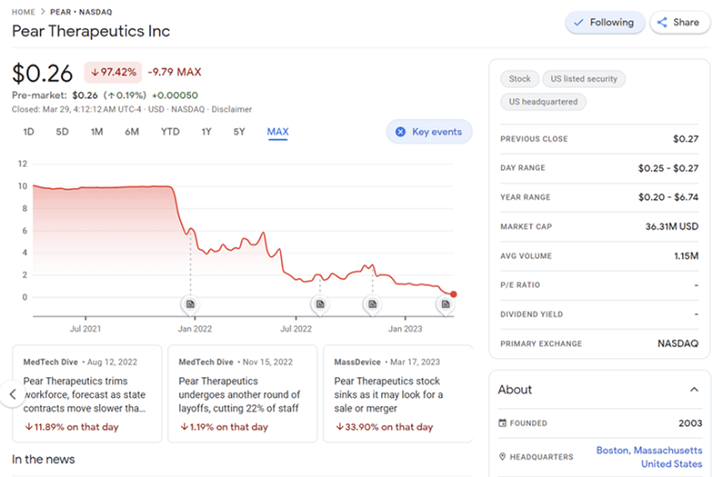Click the 97.42% decline badge

click(x=114, y=72)
